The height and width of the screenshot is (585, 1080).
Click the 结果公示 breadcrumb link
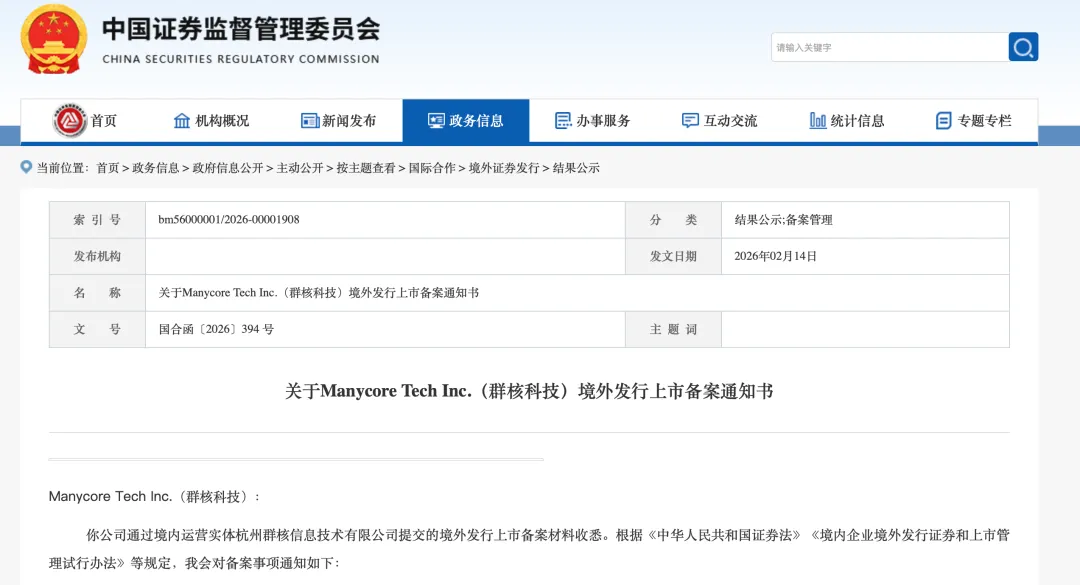(576, 168)
